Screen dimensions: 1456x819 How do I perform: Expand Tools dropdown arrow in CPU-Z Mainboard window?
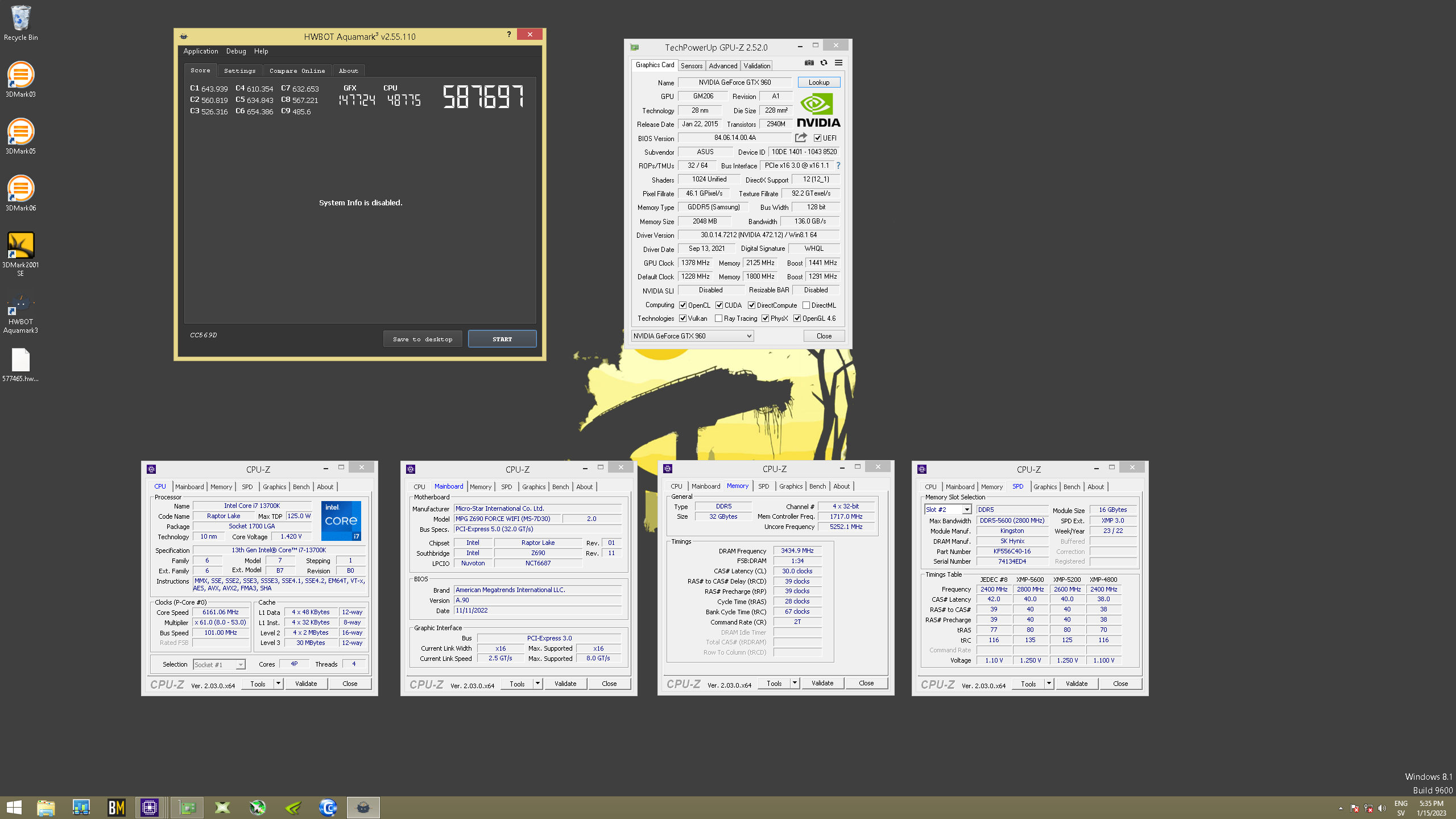[x=537, y=684]
